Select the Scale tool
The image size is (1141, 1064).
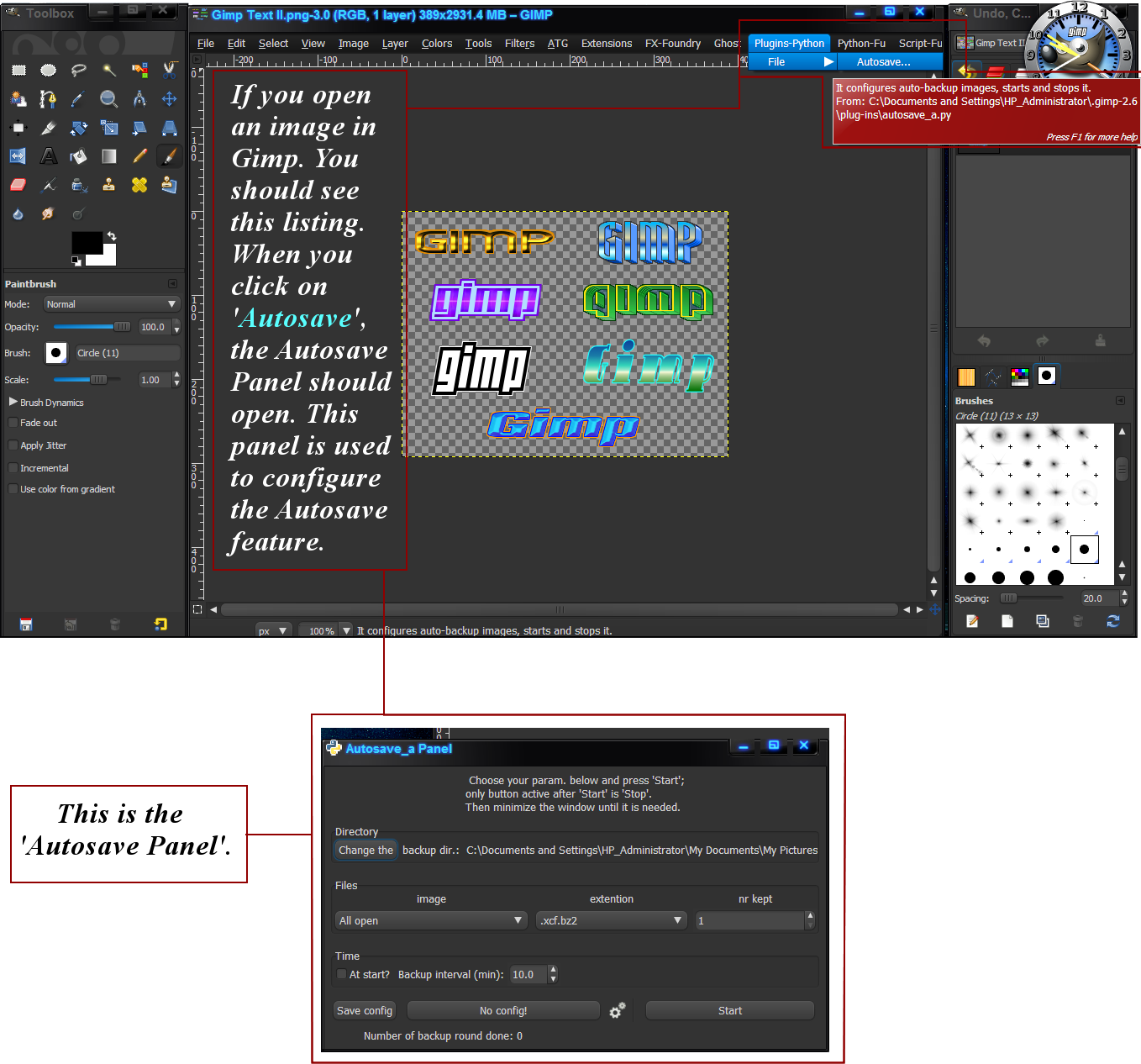pos(109,128)
